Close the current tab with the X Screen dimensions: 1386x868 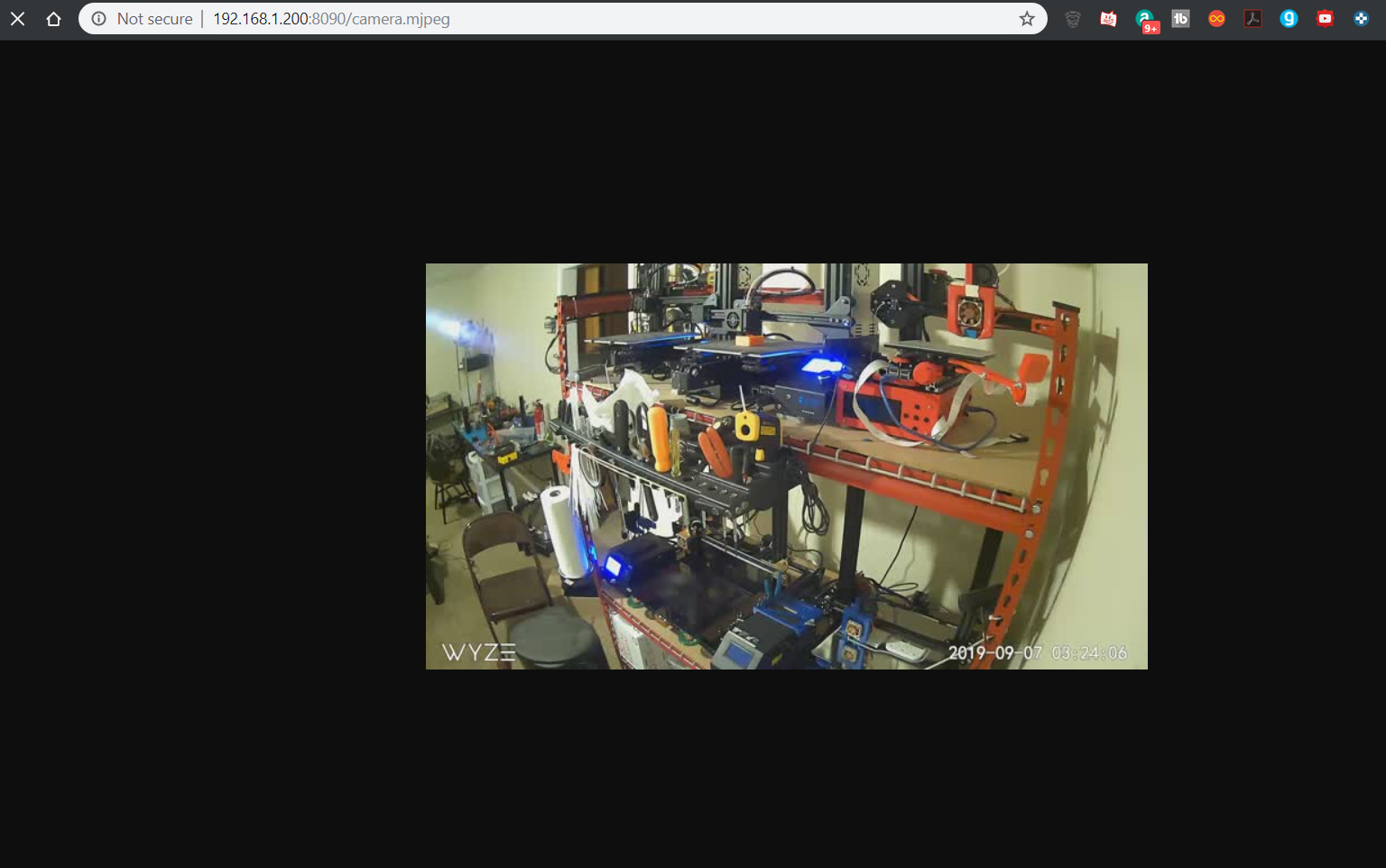pos(17,18)
